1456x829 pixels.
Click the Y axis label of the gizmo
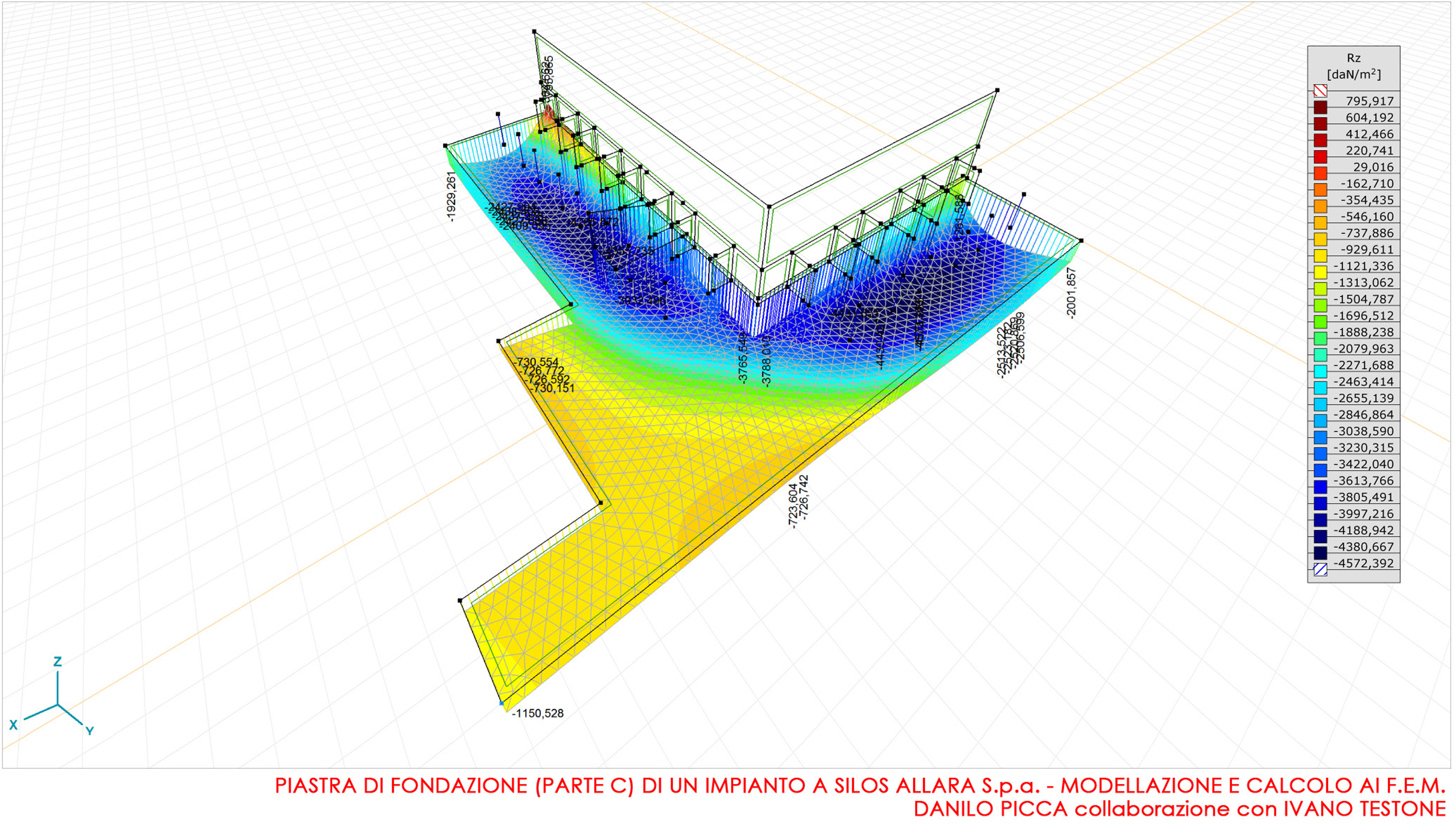coord(90,730)
